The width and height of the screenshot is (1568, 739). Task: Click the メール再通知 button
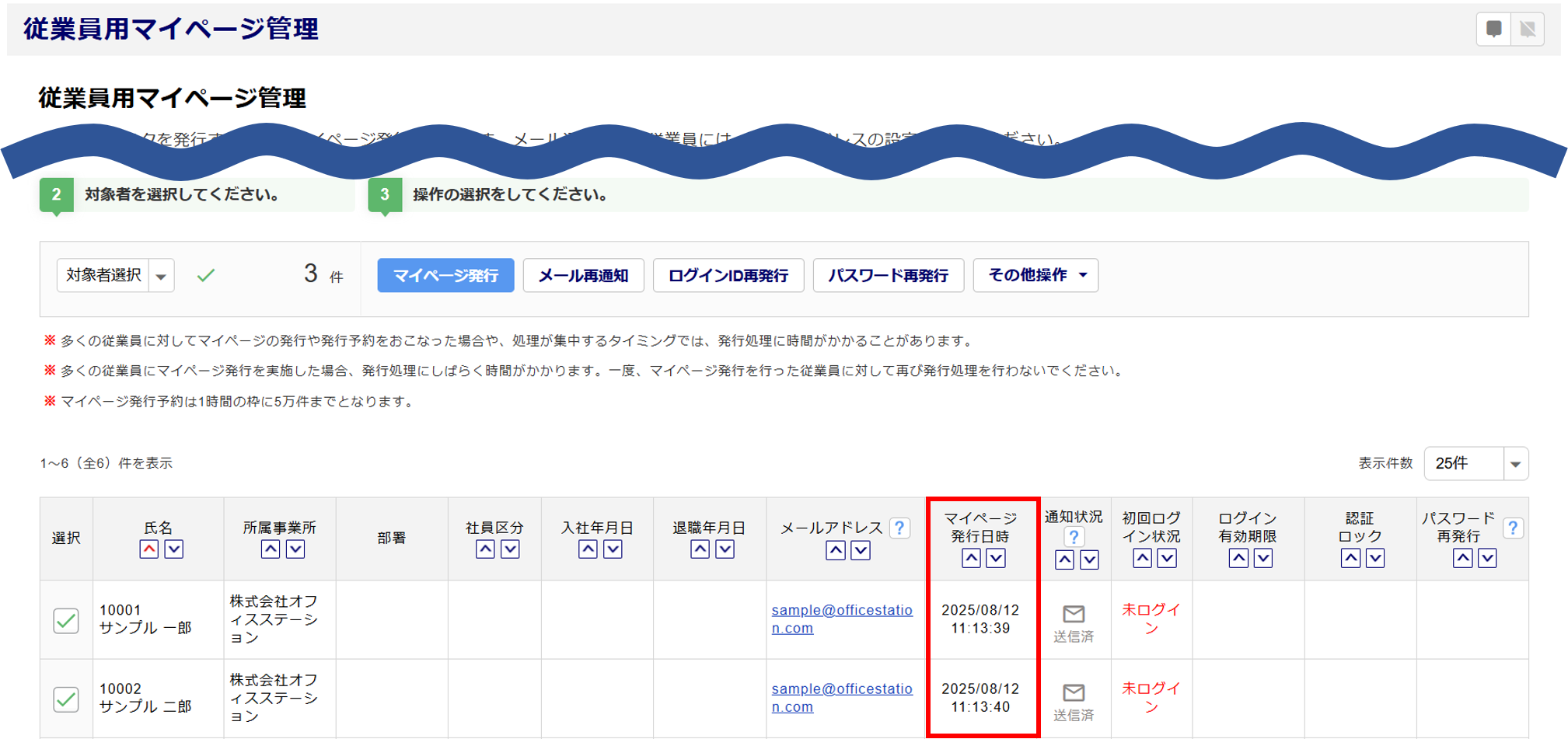tap(583, 276)
